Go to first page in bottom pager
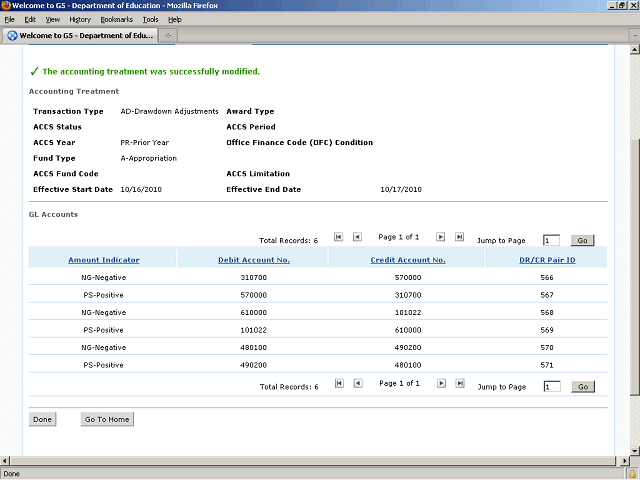 pos(339,383)
